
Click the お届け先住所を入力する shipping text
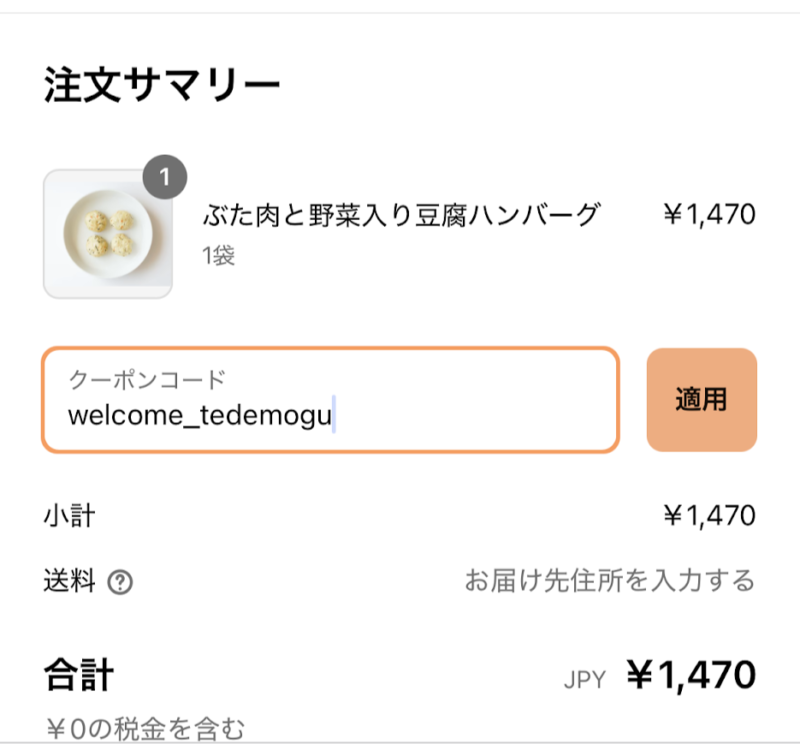coord(610,581)
